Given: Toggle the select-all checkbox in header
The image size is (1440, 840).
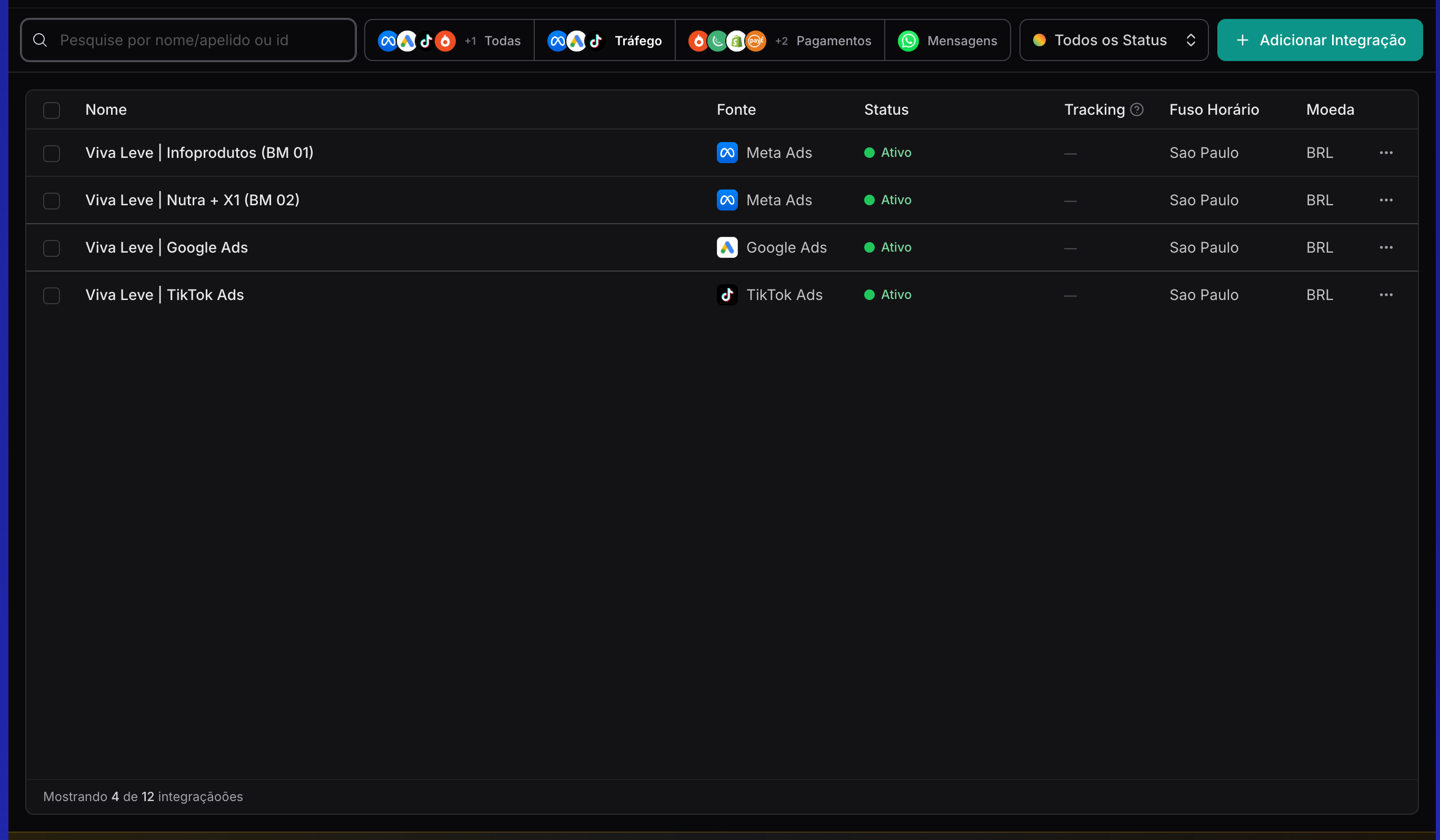Looking at the screenshot, I should click(52, 109).
